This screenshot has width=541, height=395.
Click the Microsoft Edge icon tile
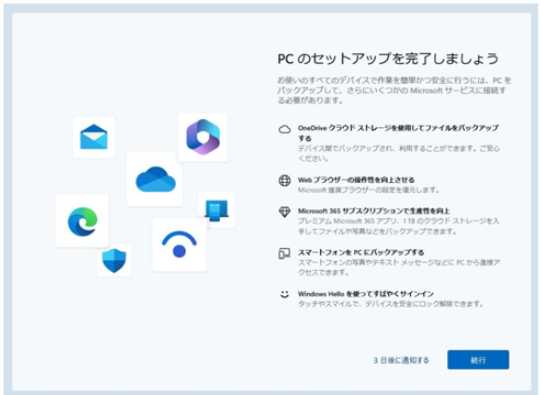(x=82, y=221)
